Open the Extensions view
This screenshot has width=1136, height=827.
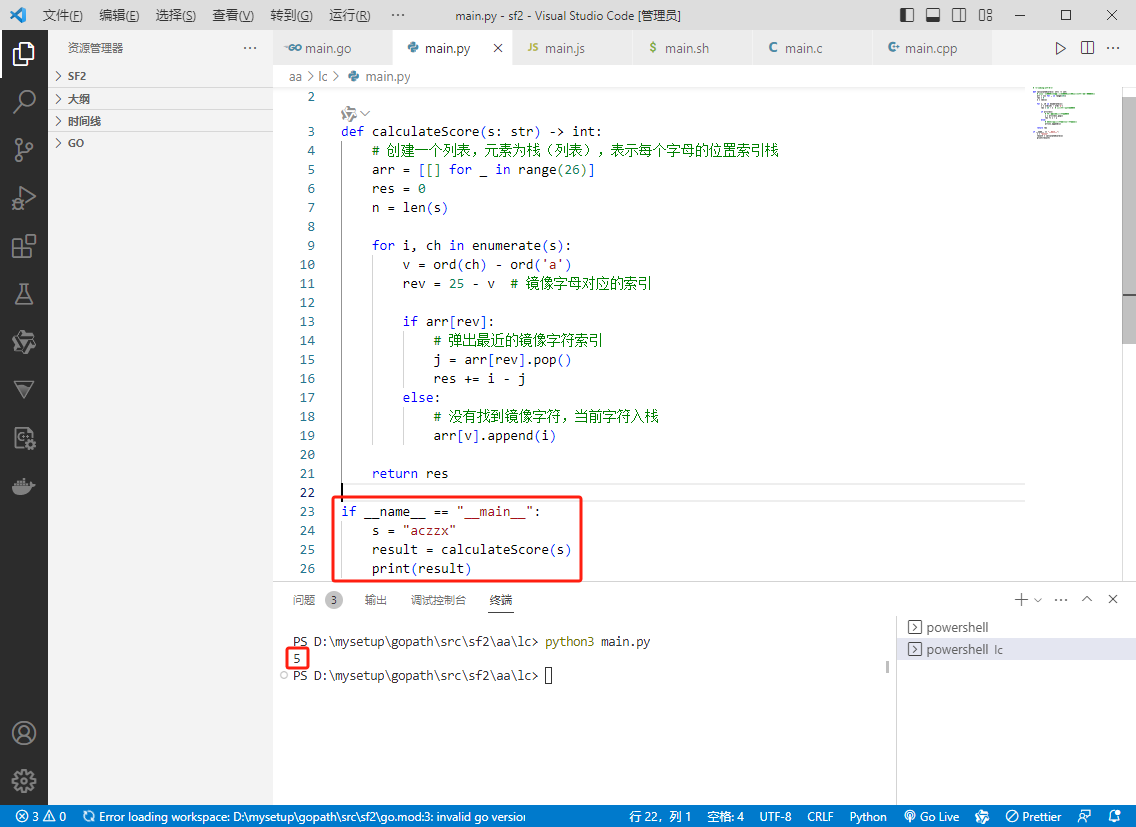coord(23,246)
